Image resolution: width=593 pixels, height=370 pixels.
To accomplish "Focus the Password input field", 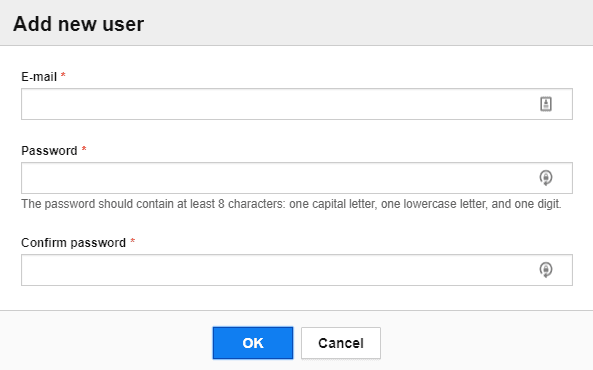I will [297, 178].
